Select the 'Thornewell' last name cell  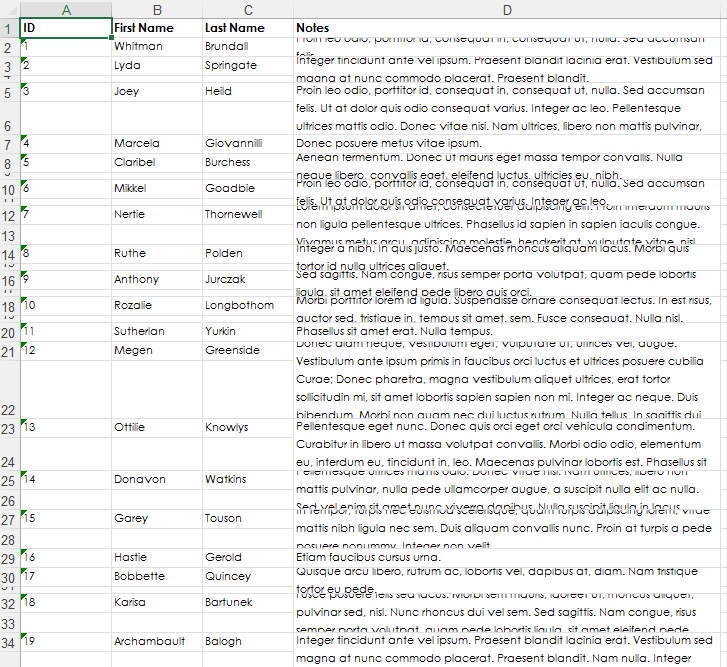point(247,214)
